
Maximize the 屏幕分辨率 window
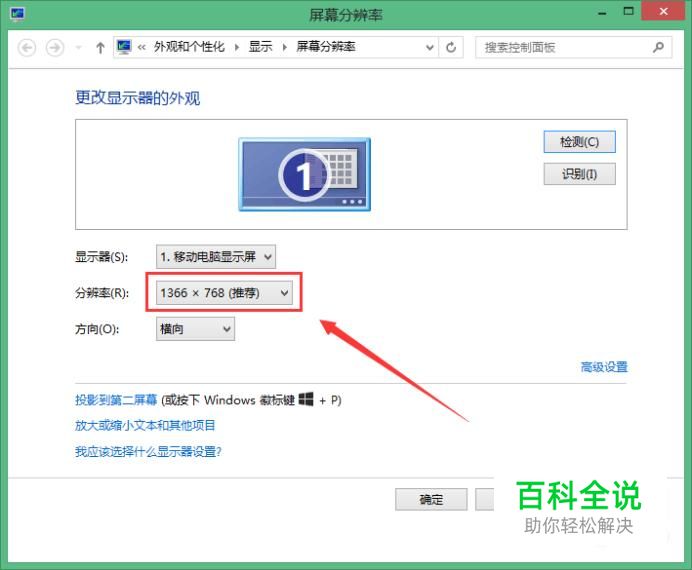pos(628,11)
